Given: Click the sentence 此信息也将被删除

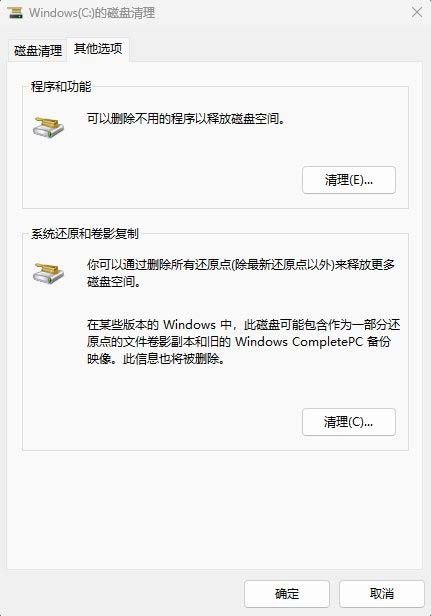Looking at the screenshot, I should (x=174, y=359).
